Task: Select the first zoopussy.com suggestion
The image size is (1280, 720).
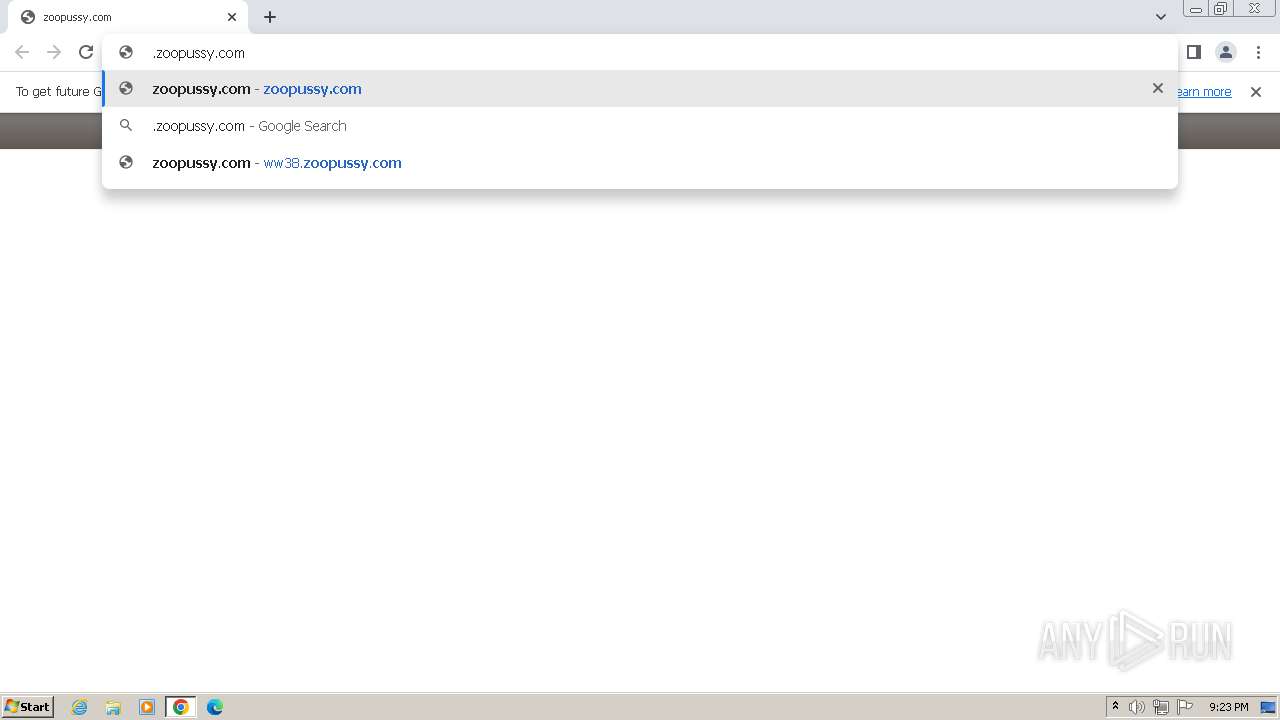Action: click(640, 89)
